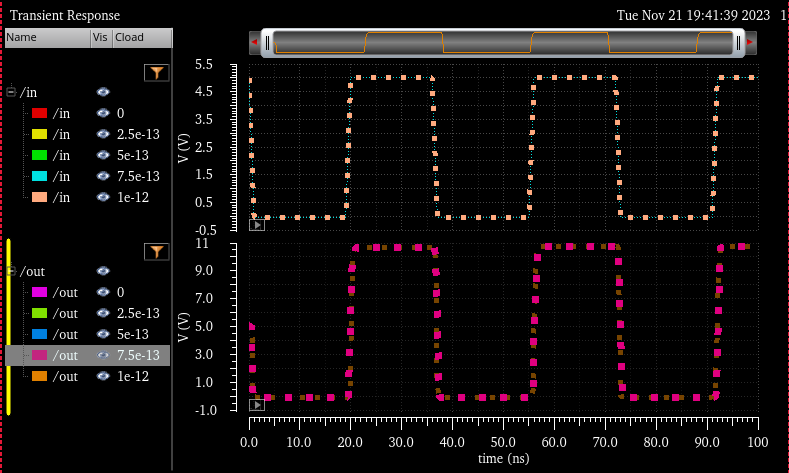Toggle the eye icon of the /in group

pyautogui.click(x=103, y=92)
